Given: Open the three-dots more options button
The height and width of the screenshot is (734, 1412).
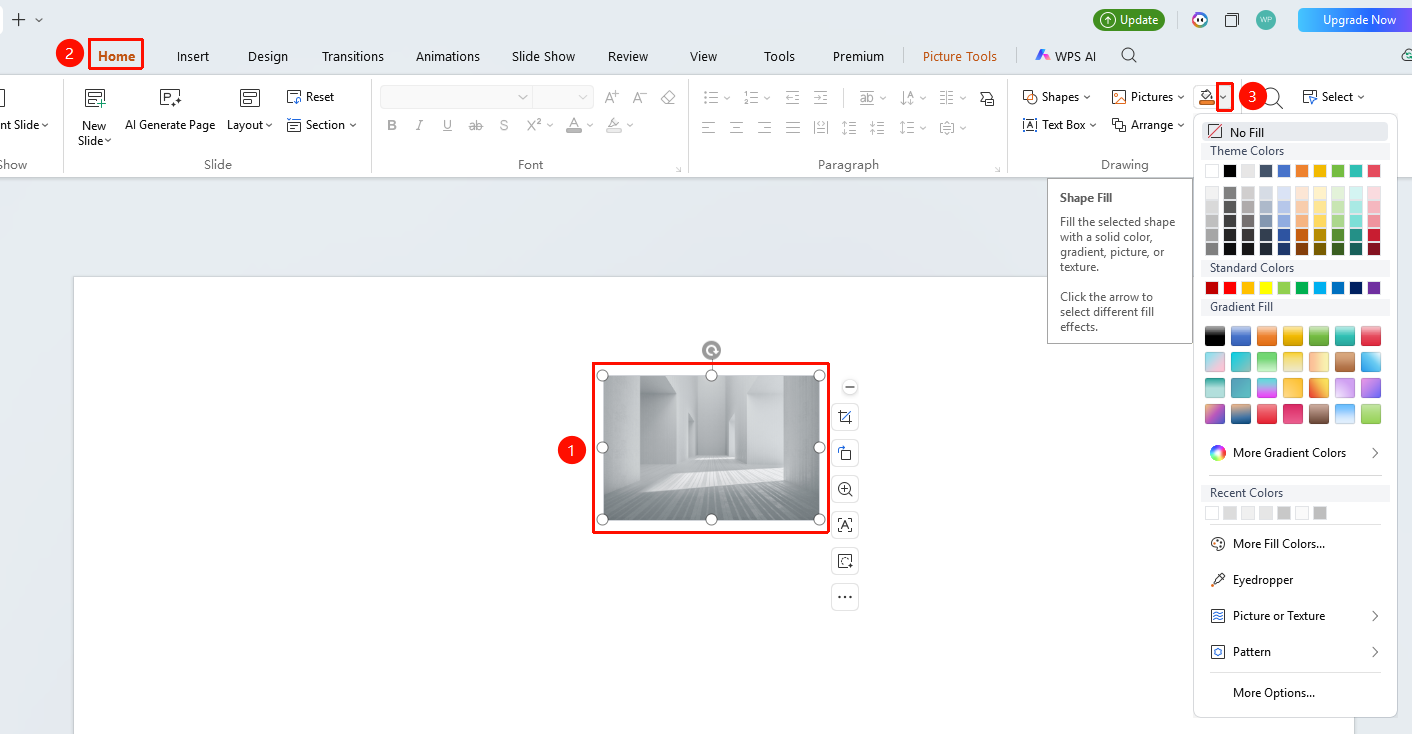Looking at the screenshot, I should pyautogui.click(x=845, y=597).
